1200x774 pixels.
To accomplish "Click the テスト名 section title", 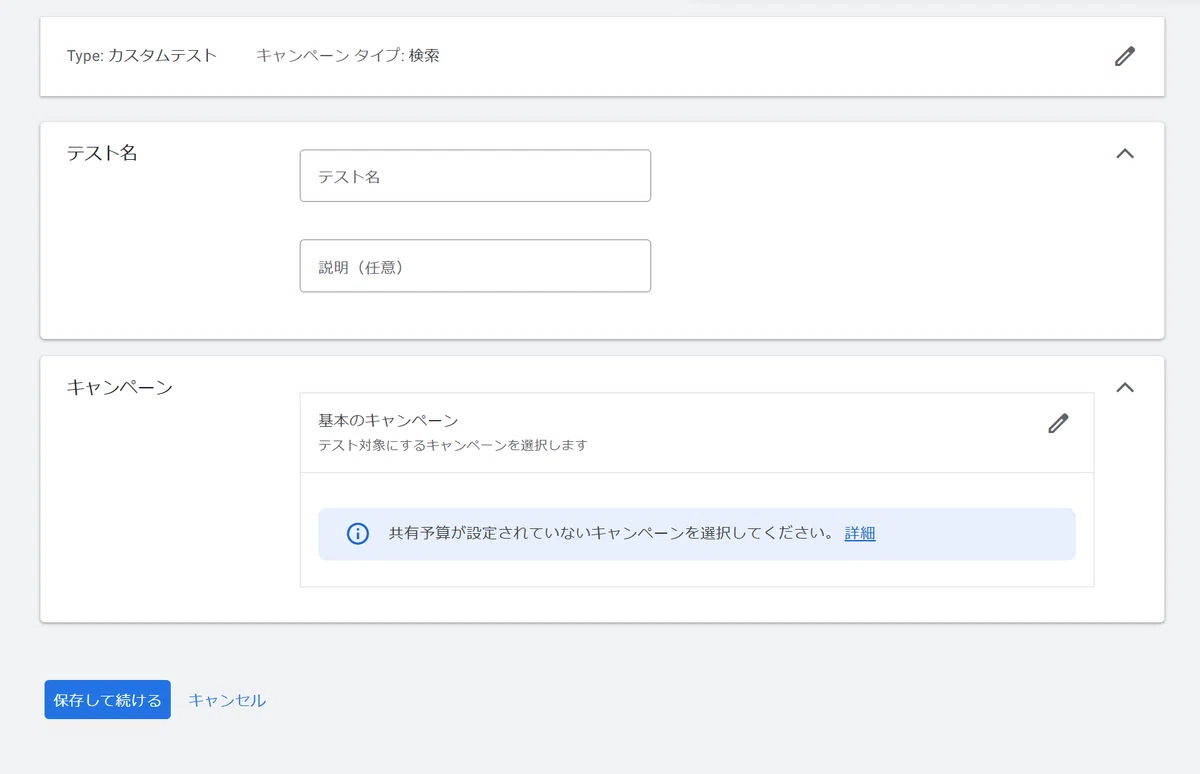I will pos(102,153).
